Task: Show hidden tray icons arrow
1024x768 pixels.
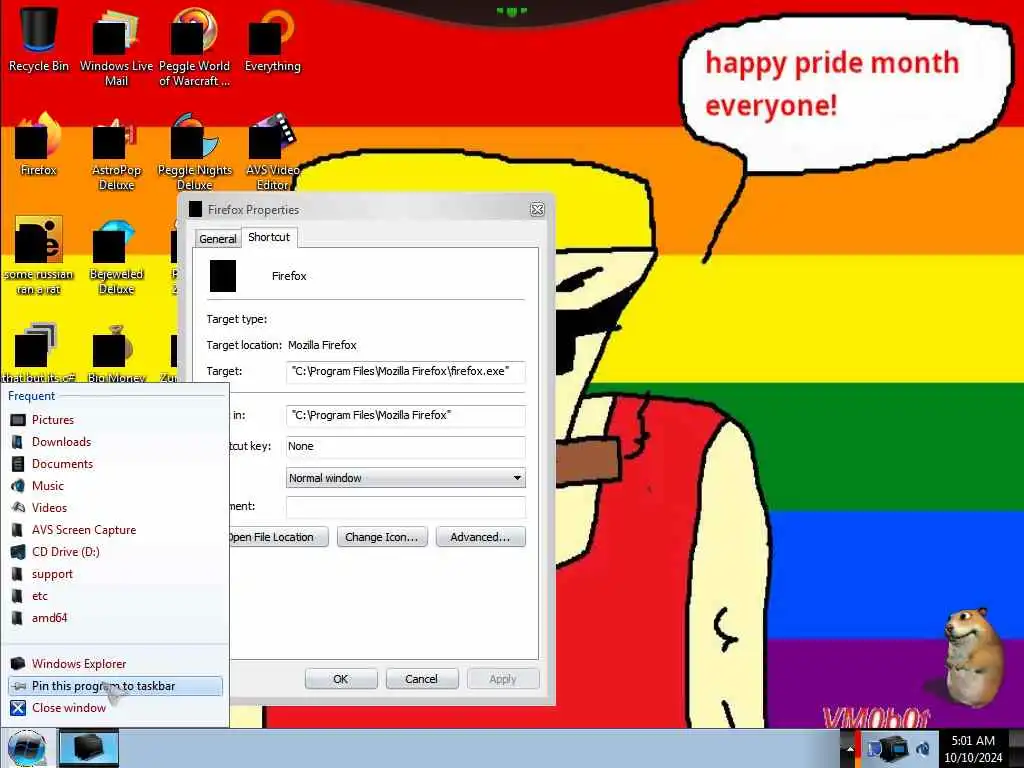Action: click(850, 749)
